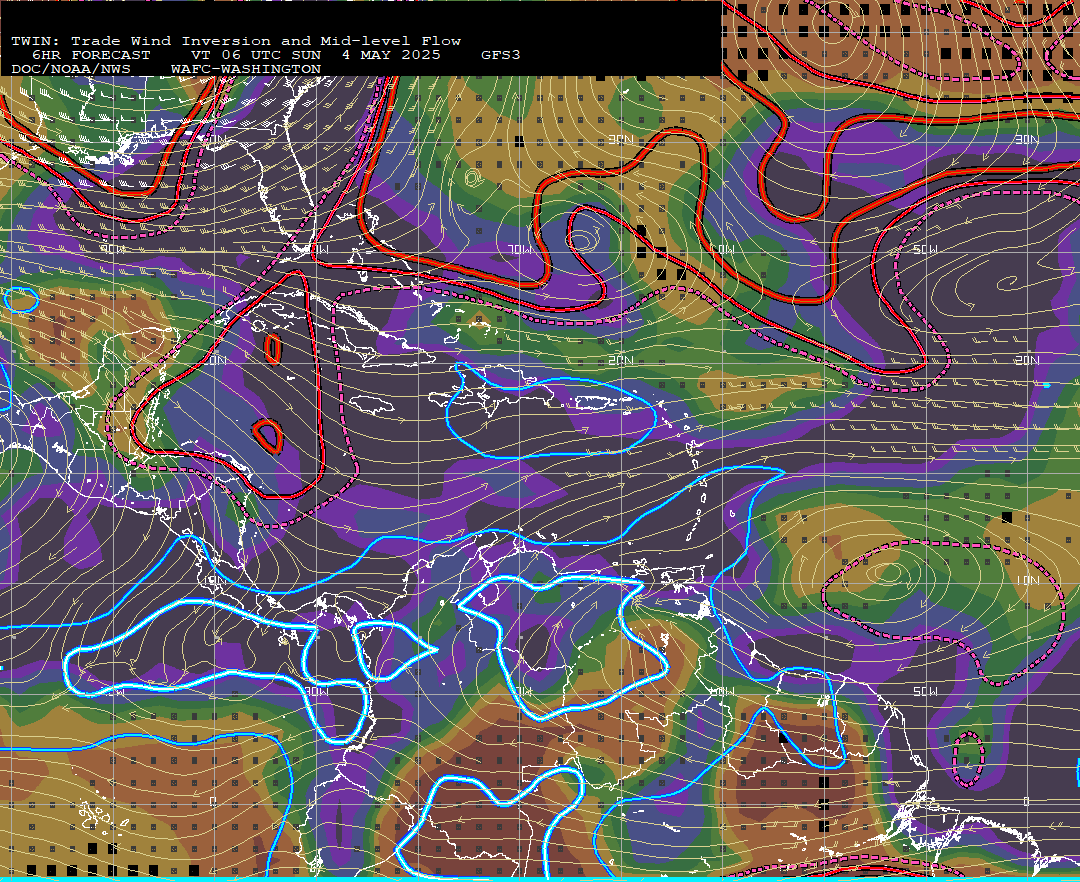Click the 10N label inside the dashed pink contour

coord(1028,580)
